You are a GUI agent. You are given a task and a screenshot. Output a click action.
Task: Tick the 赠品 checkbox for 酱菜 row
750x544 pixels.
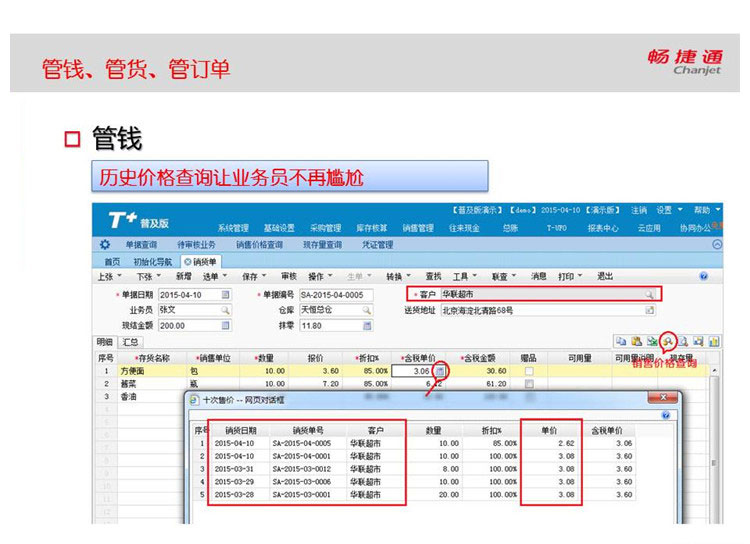click(x=529, y=384)
